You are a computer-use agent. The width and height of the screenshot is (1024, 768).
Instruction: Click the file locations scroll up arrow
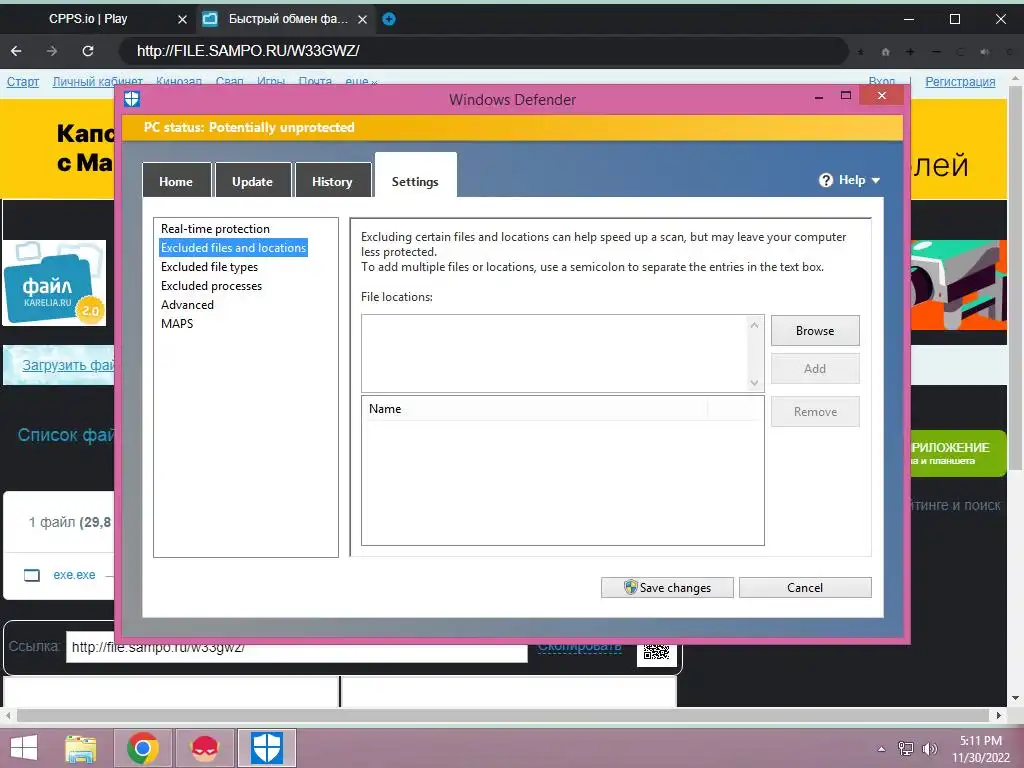(x=754, y=325)
